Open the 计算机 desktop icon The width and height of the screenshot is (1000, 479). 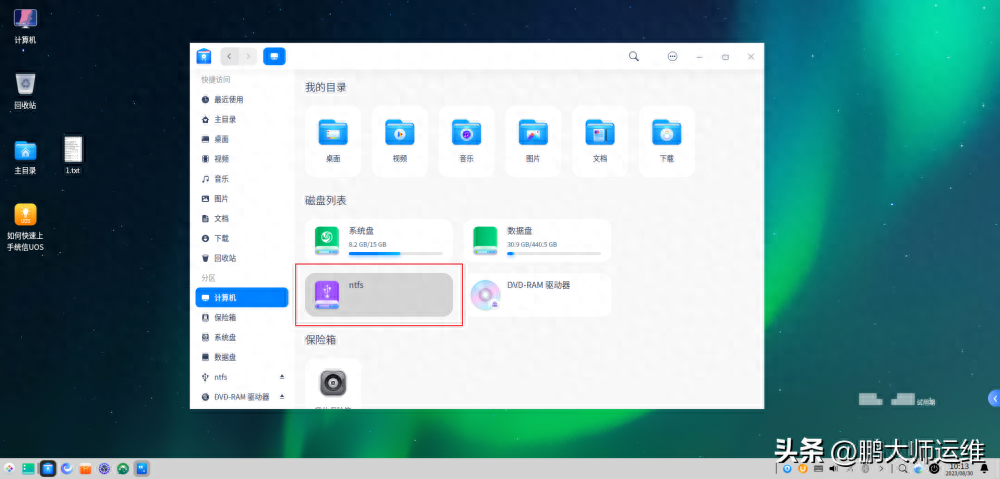[26, 26]
